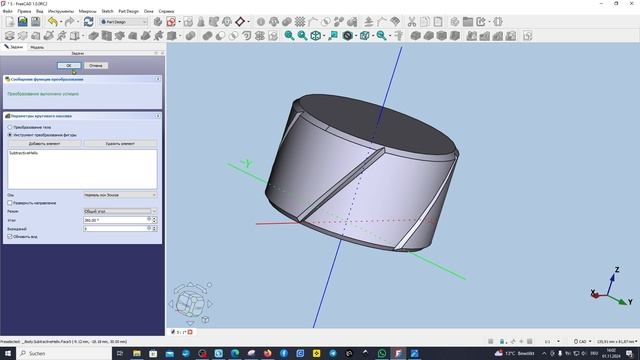This screenshot has height=360, width=640.
Task: Click the Copy icon next to scissors
Action: tap(424, 22)
